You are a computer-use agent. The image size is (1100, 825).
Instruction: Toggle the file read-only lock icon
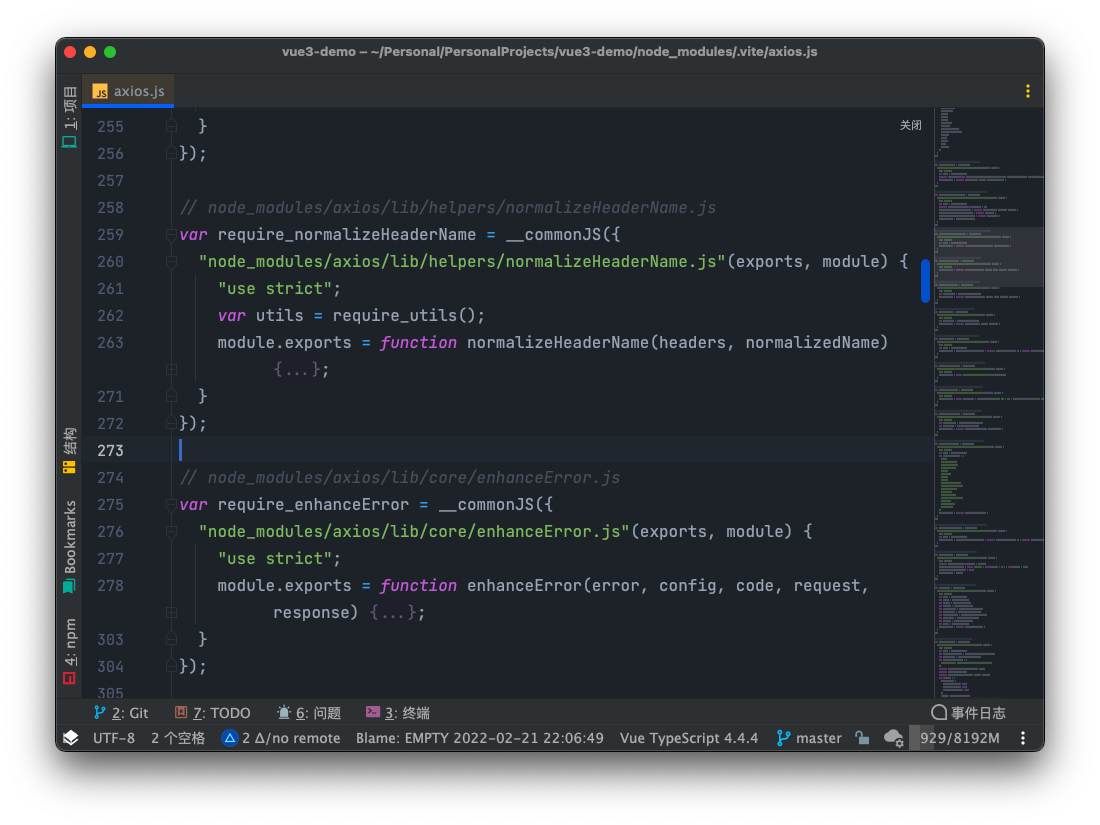tap(862, 738)
